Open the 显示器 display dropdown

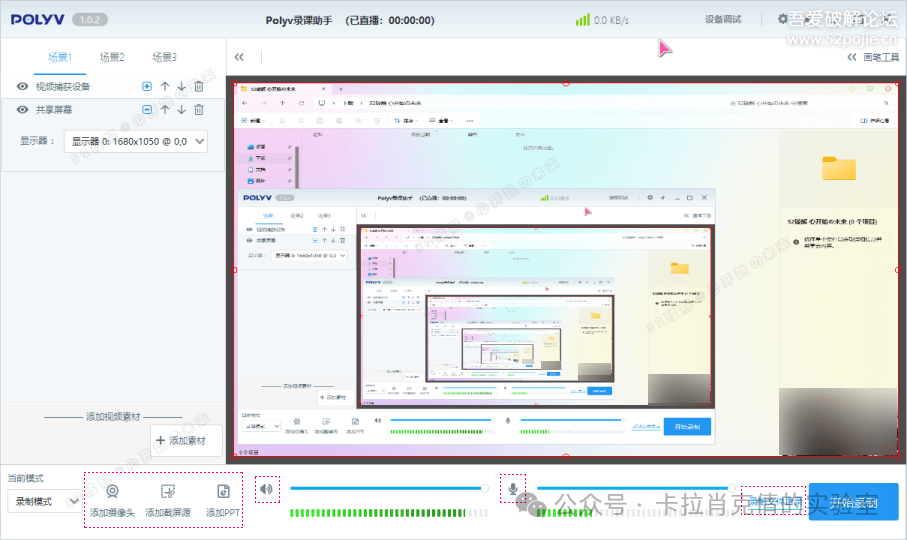pyautogui.click(x=135, y=142)
